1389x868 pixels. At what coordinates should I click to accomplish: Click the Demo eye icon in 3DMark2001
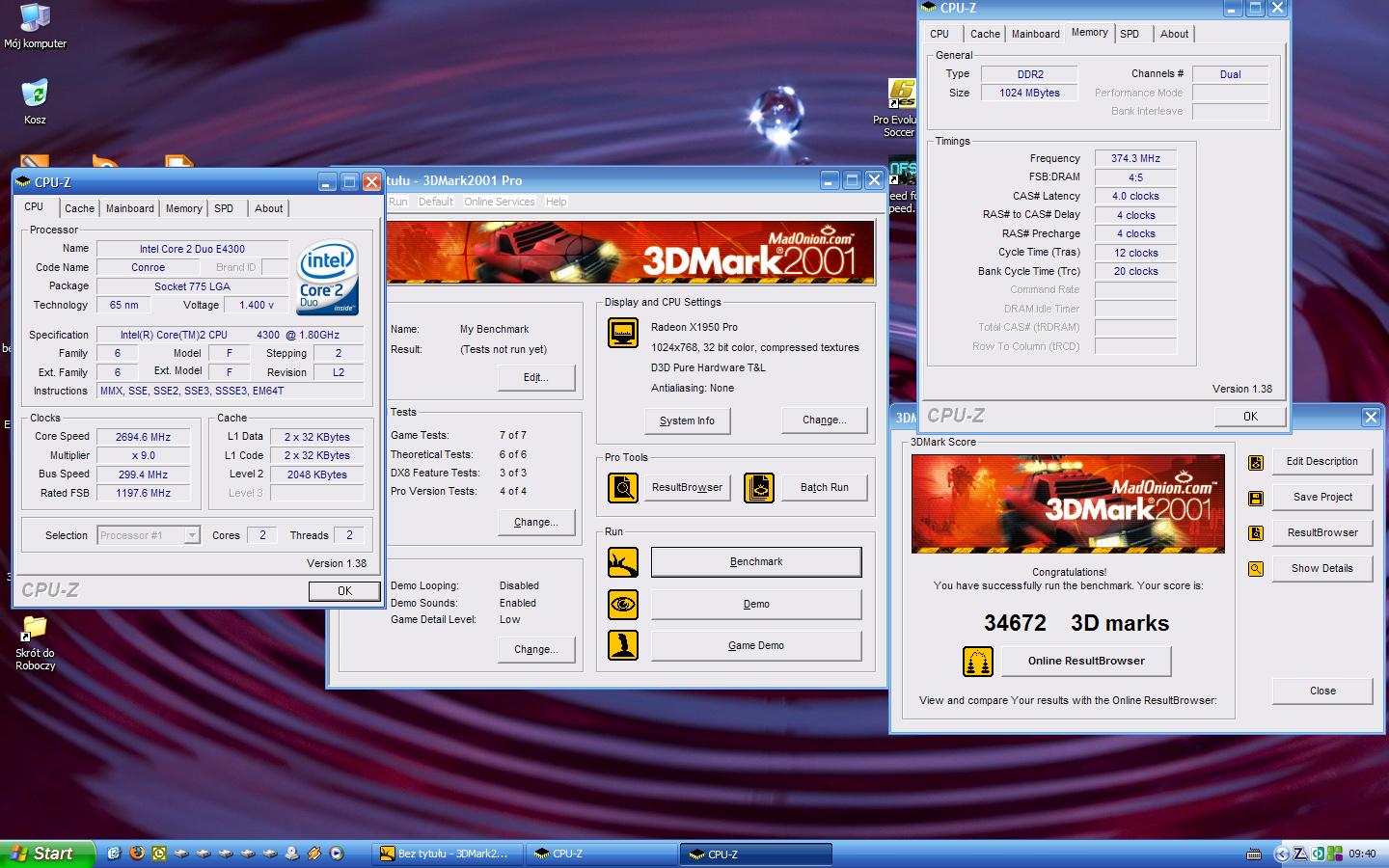click(623, 604)
